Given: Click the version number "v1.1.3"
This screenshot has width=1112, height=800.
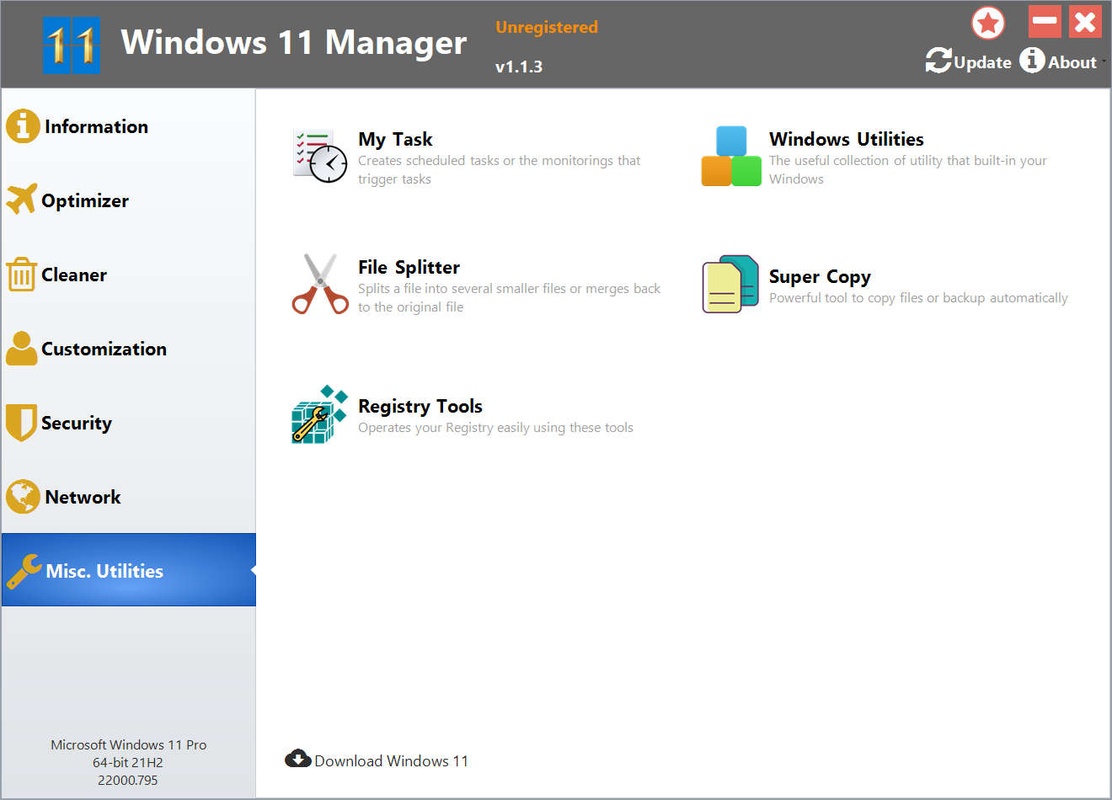Looking at the screenshot, I should click(519, 67).
